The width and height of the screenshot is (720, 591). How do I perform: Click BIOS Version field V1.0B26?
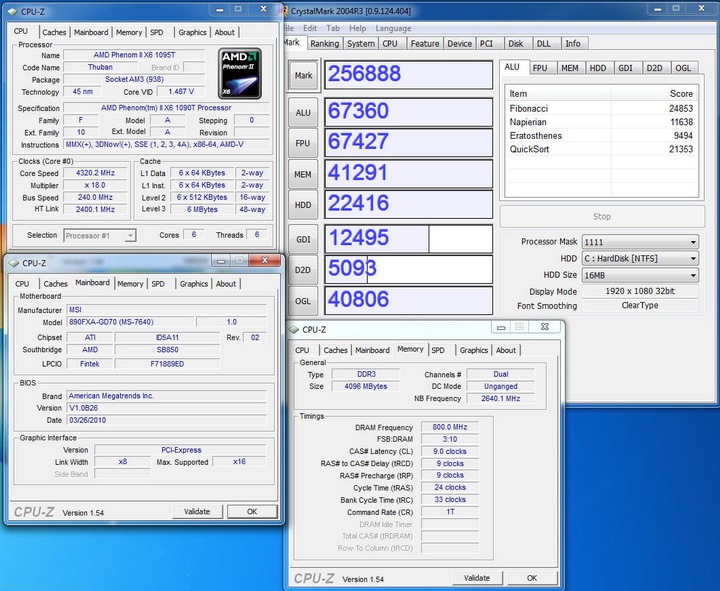(x=167, y=408)
